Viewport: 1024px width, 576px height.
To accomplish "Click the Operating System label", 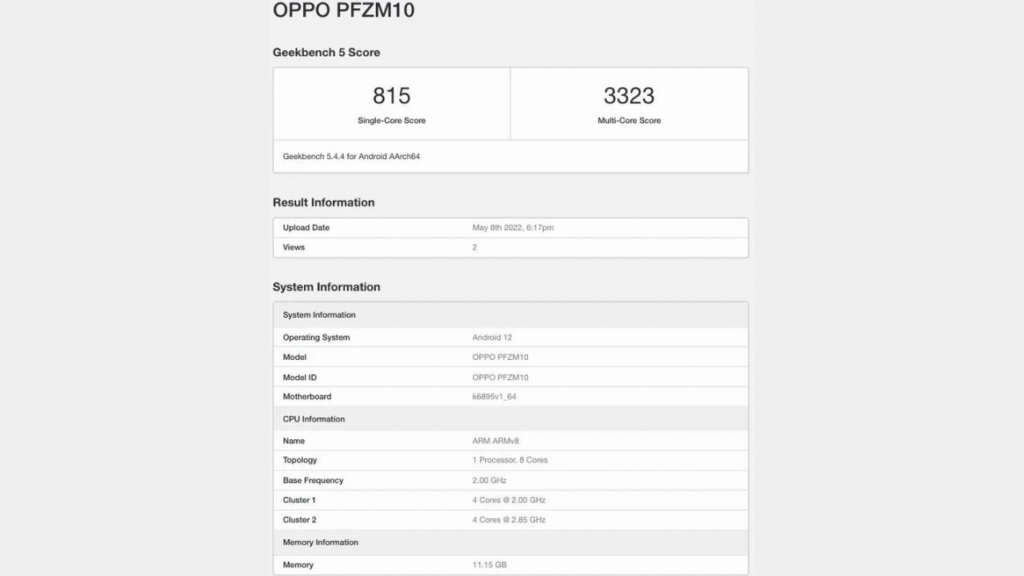I will click(x=316, y=337).
